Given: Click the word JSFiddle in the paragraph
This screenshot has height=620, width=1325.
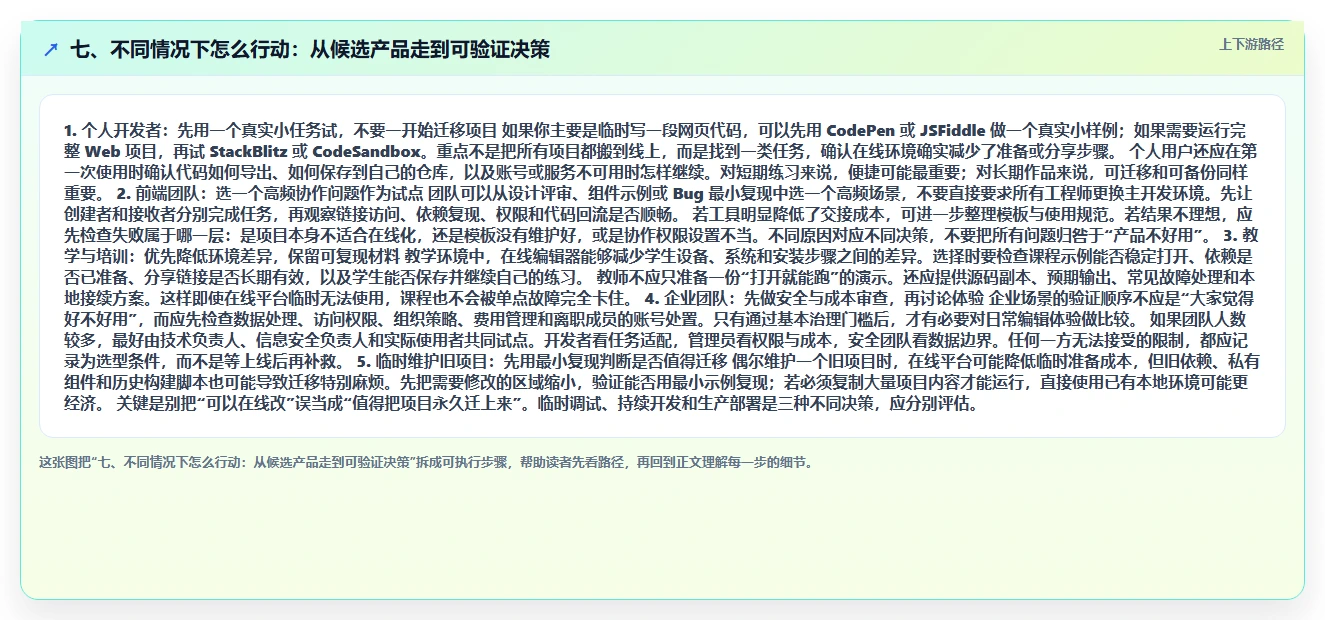Looking at the screenshot, I should [x=952, y=130].
